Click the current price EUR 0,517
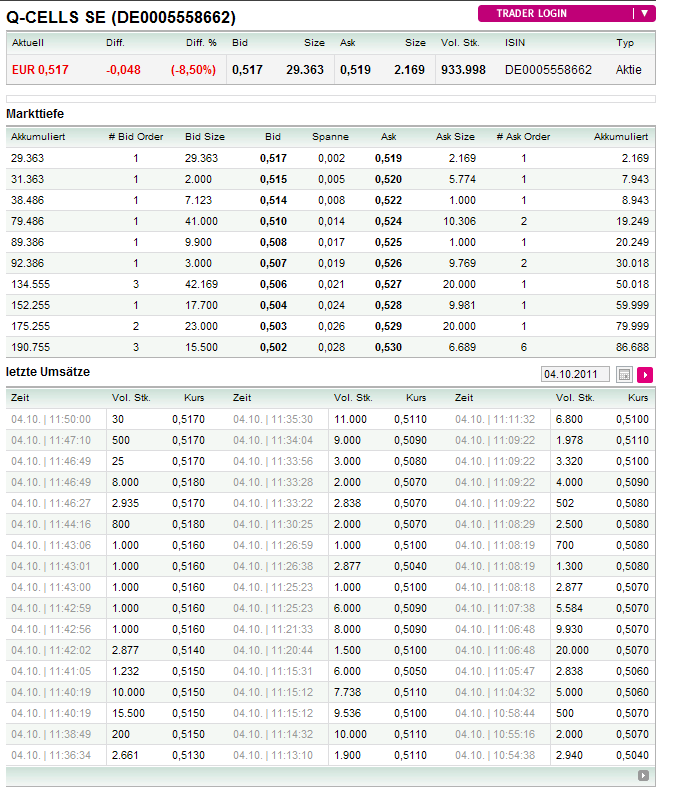This screenshot has width=686, height=787. 40,69
